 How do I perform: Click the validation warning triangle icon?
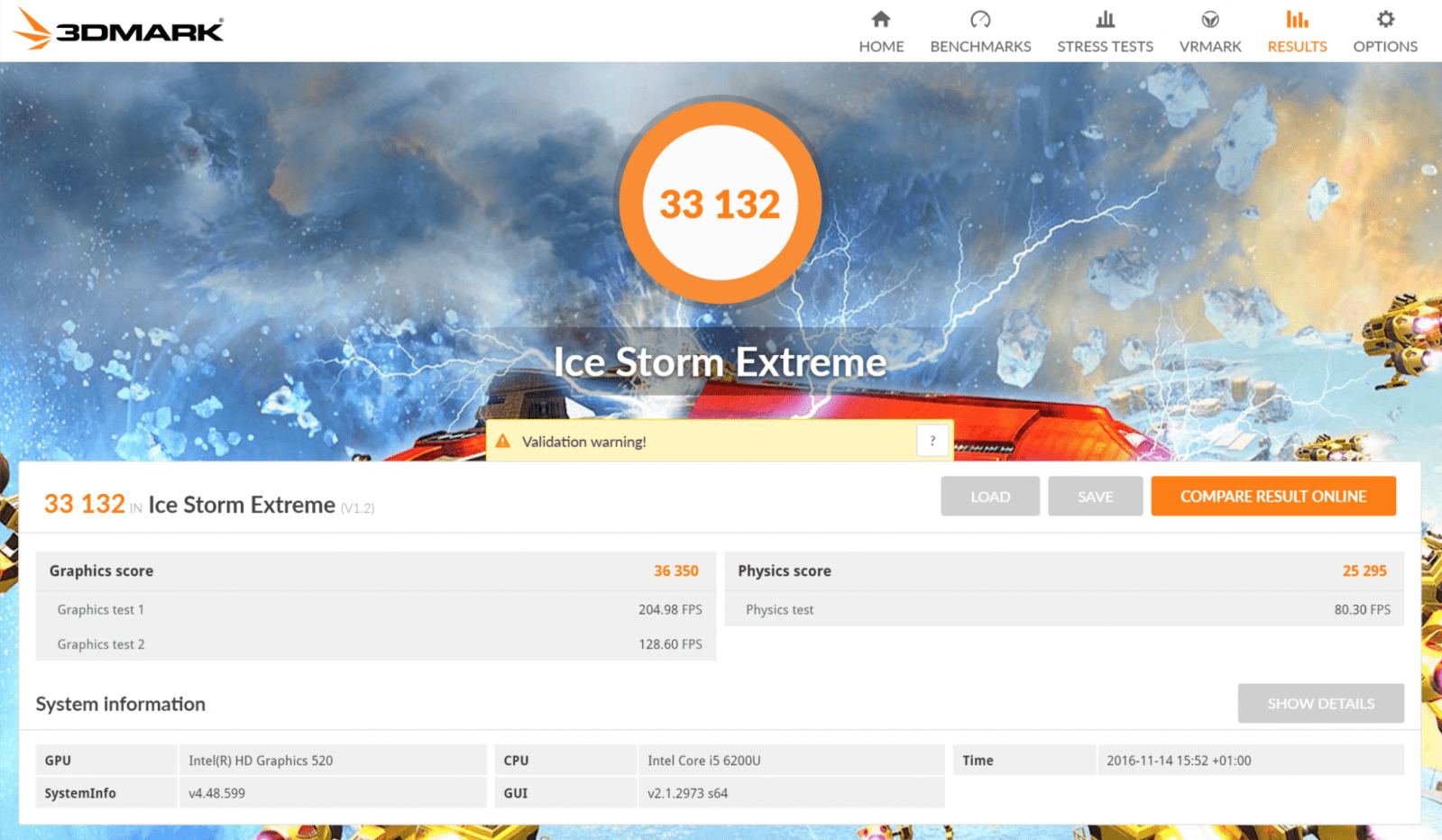click(503, 441)
